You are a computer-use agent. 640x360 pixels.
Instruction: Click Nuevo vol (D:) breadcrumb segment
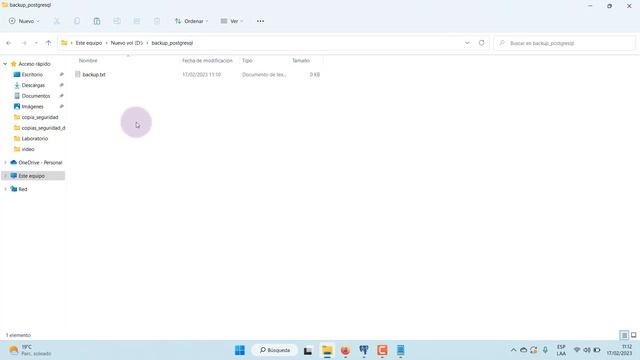tap(127, 43)
